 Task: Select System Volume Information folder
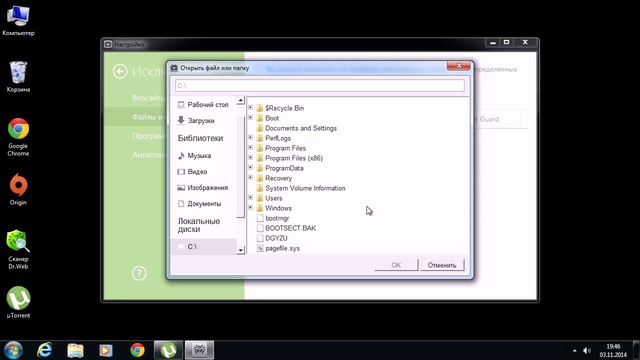coord(301,188)
